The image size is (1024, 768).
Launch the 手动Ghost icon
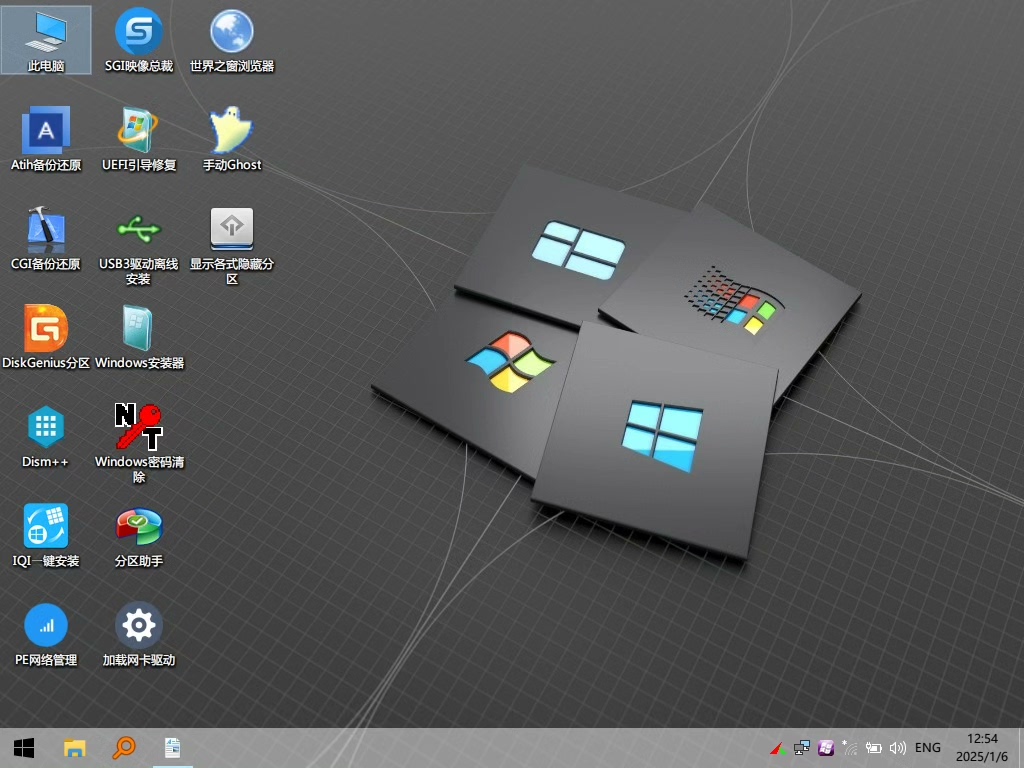click(231, 130)
